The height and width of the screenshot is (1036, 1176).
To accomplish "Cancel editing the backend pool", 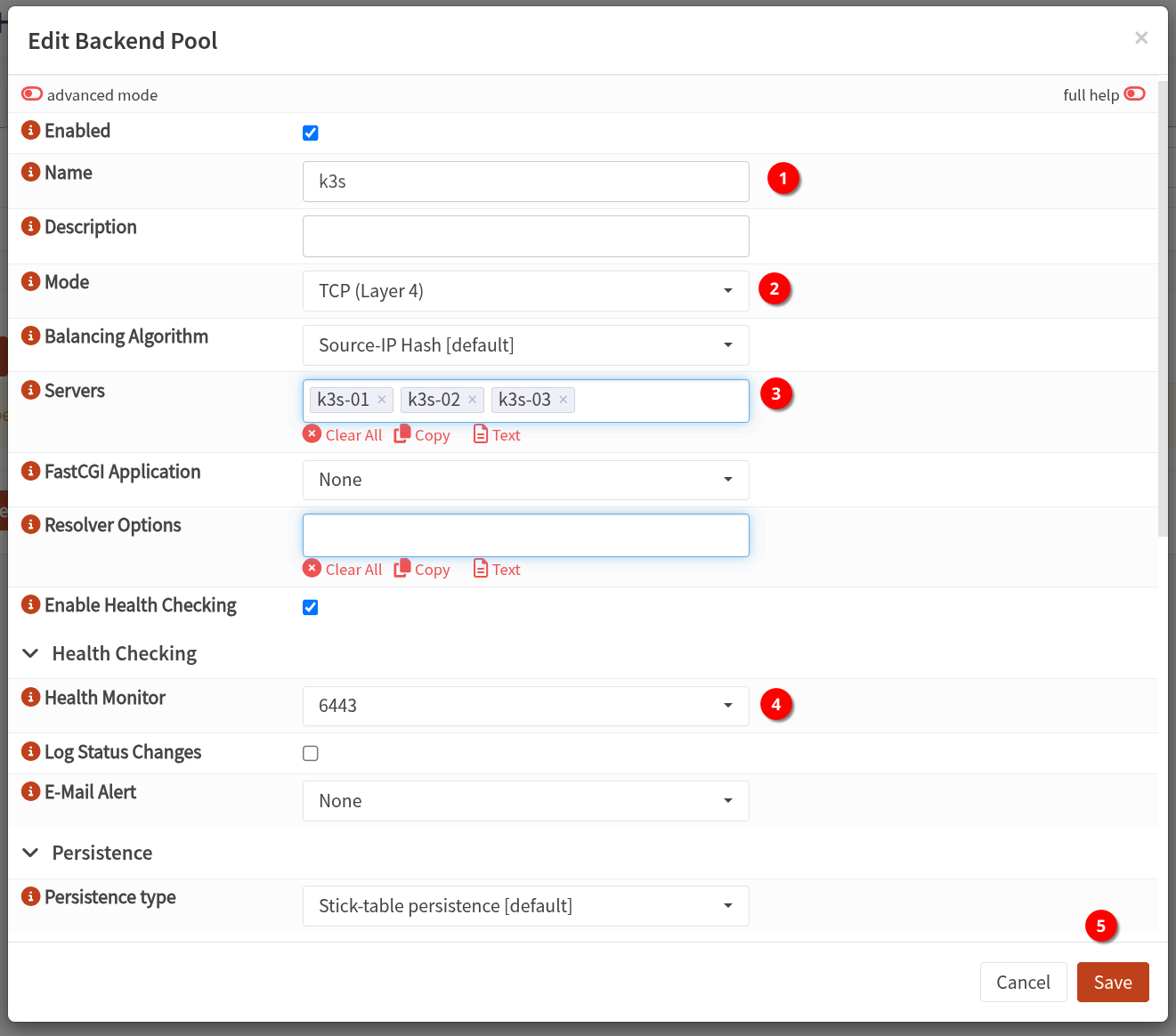I will [1023, 983].
